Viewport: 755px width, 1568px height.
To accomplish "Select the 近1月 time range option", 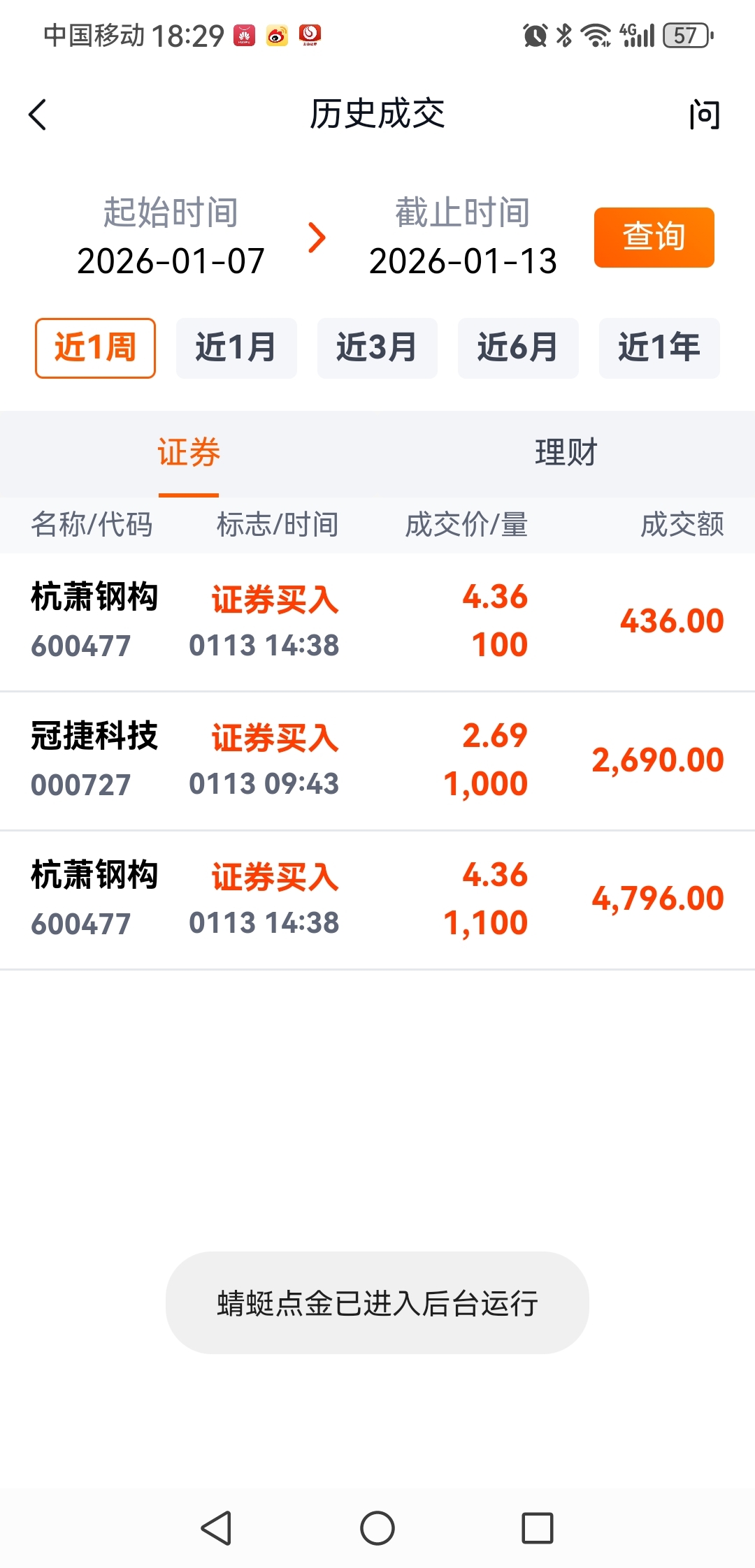I will 236,348.
